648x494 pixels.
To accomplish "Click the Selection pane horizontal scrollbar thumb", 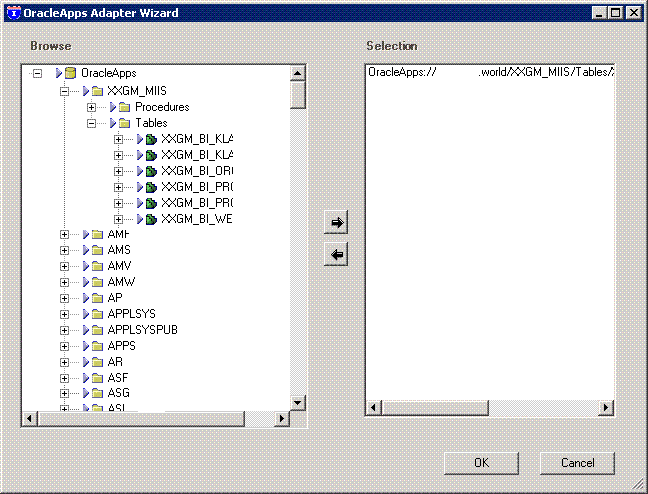I will pyautogui.click(x=435, y=408).
